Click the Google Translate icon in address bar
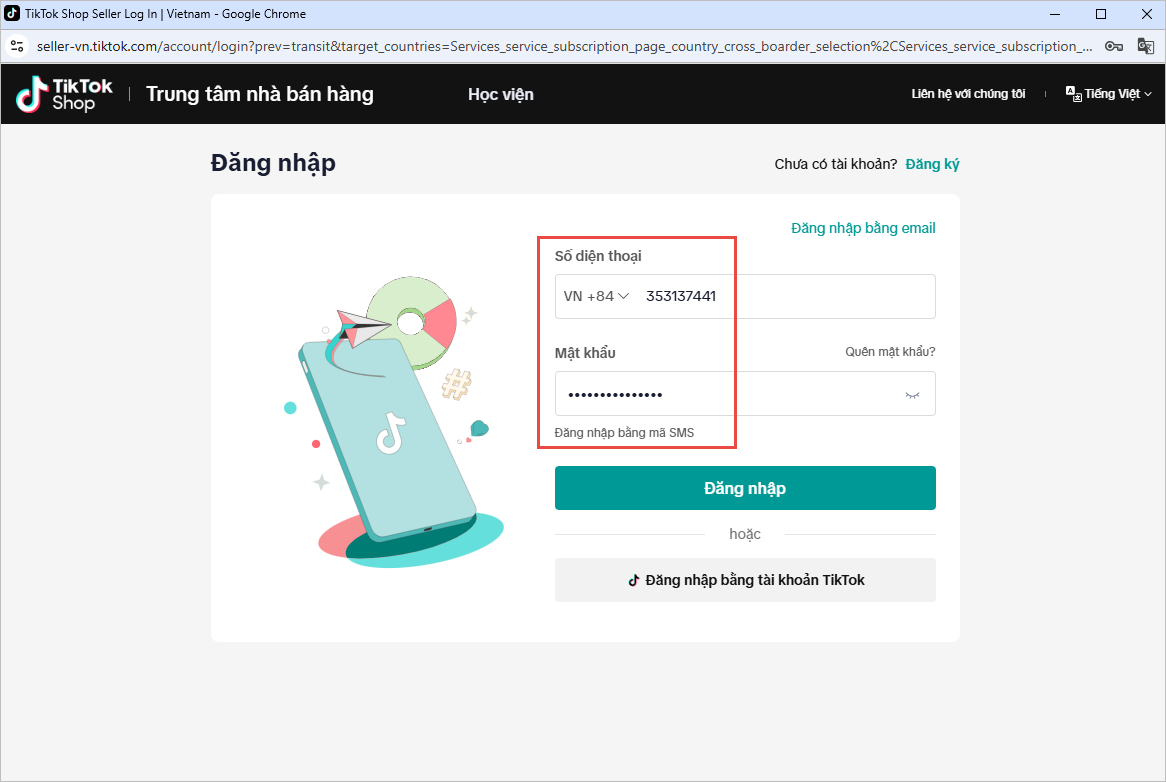The width and height of the screenshot is (1166, 782). coord(1145,46)
